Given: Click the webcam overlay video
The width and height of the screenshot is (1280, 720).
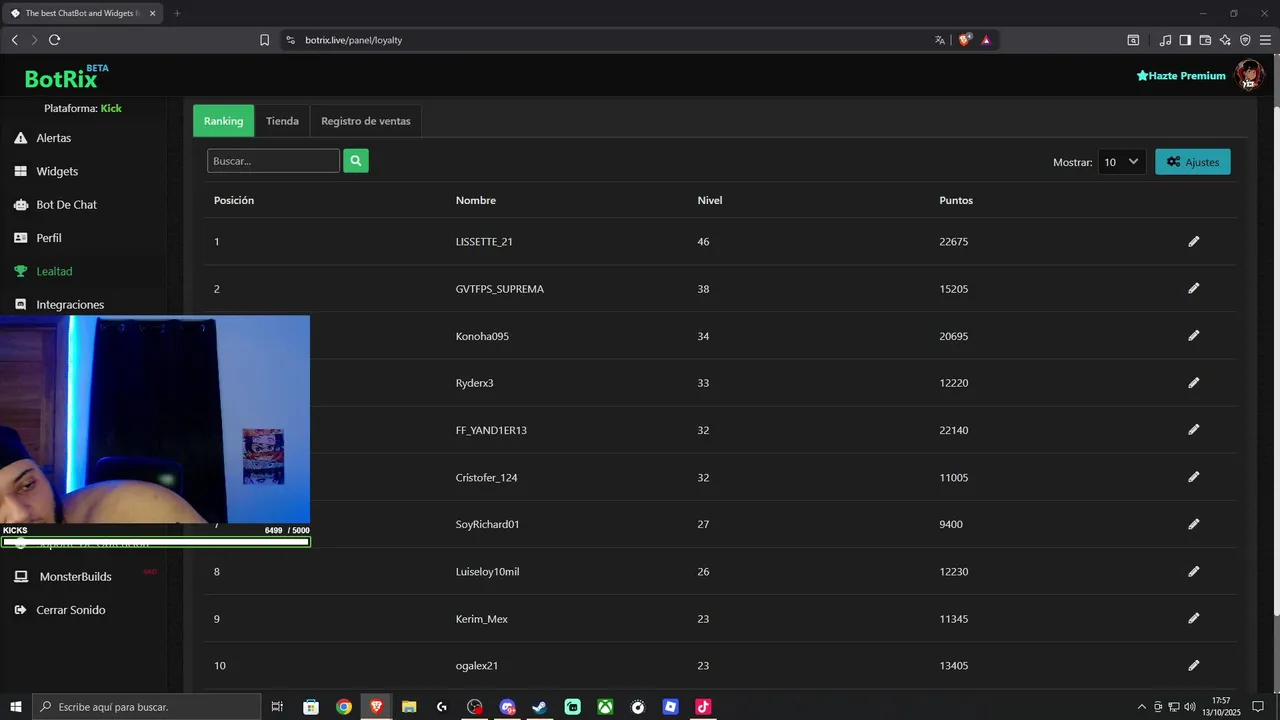Looking at the screenshot, I should point(155,419).
